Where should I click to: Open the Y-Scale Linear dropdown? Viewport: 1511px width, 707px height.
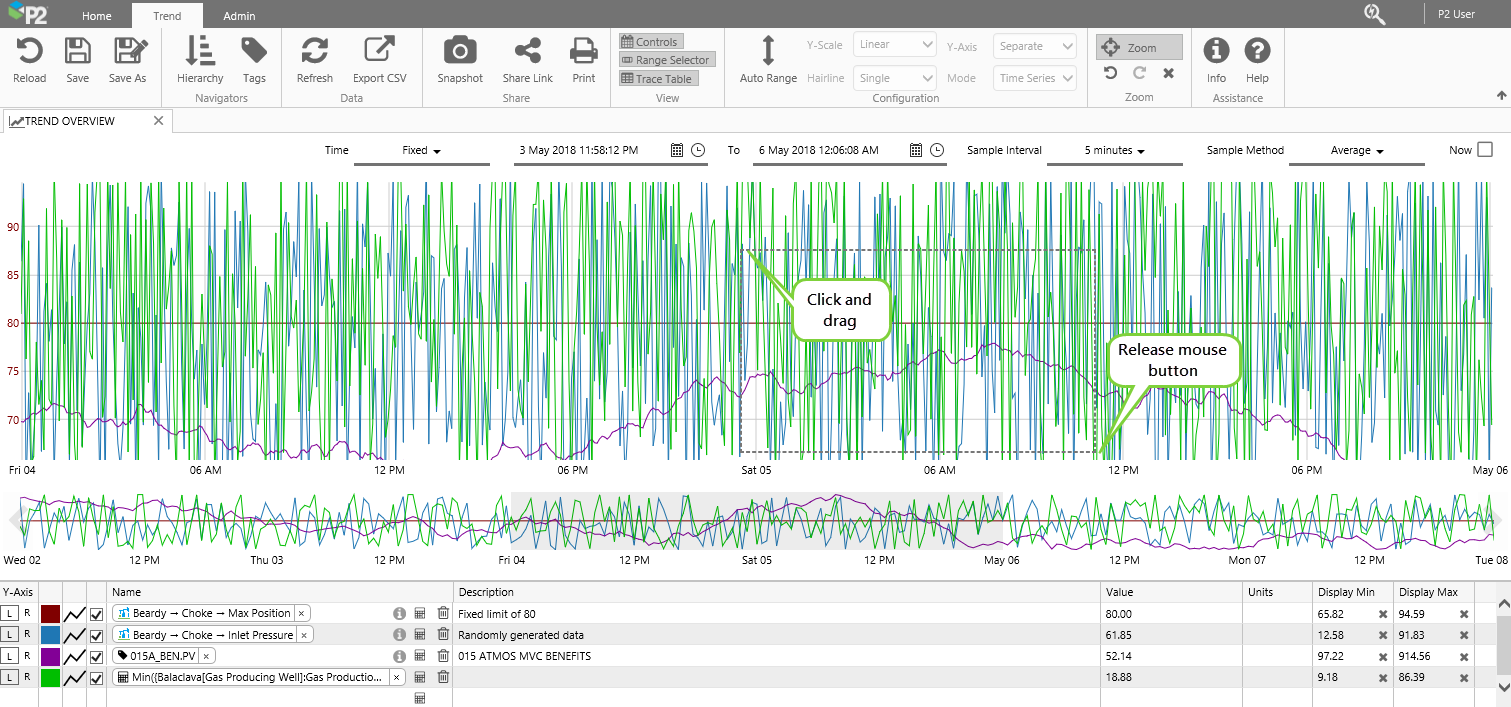point(895,45)
